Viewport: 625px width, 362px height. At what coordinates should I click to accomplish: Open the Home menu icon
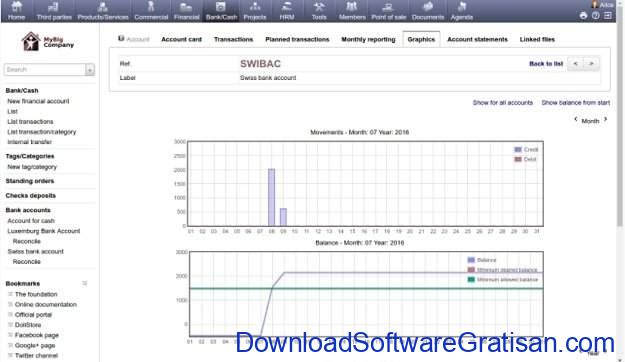(x=16, y=6)
